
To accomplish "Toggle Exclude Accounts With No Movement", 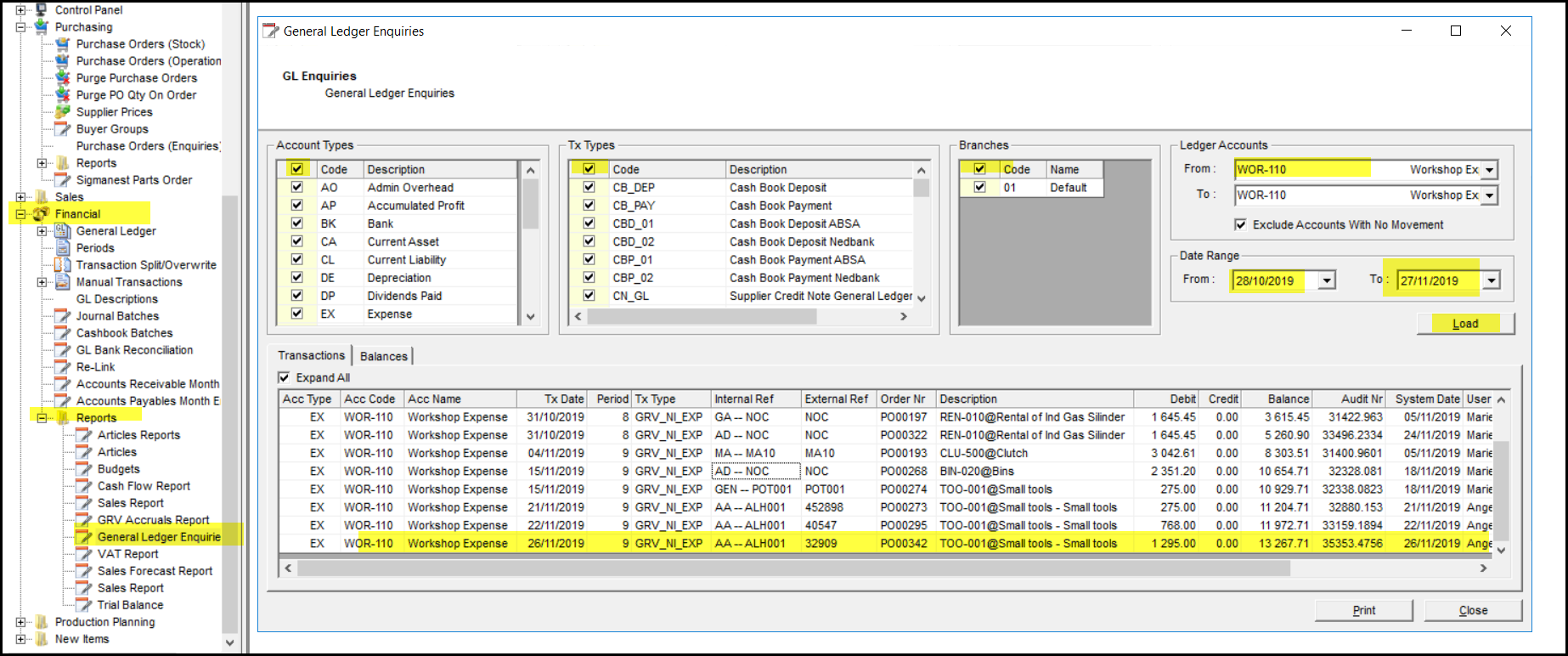I will point(1241,224).
